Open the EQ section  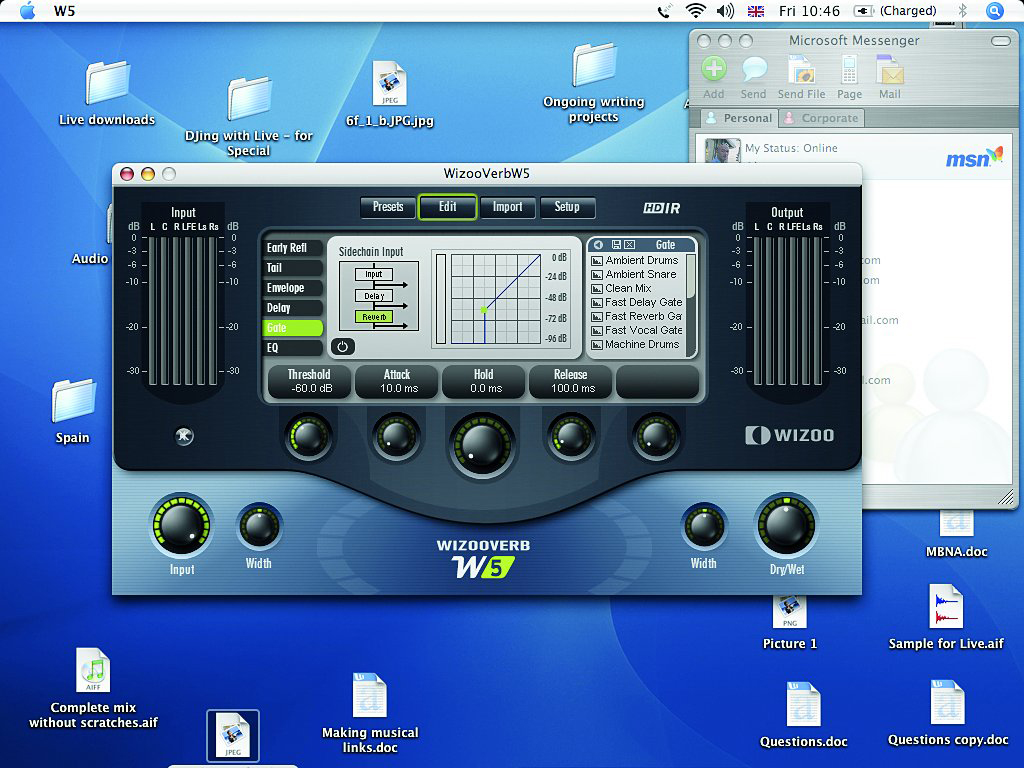pyautogui.click(x=293, y=348)
